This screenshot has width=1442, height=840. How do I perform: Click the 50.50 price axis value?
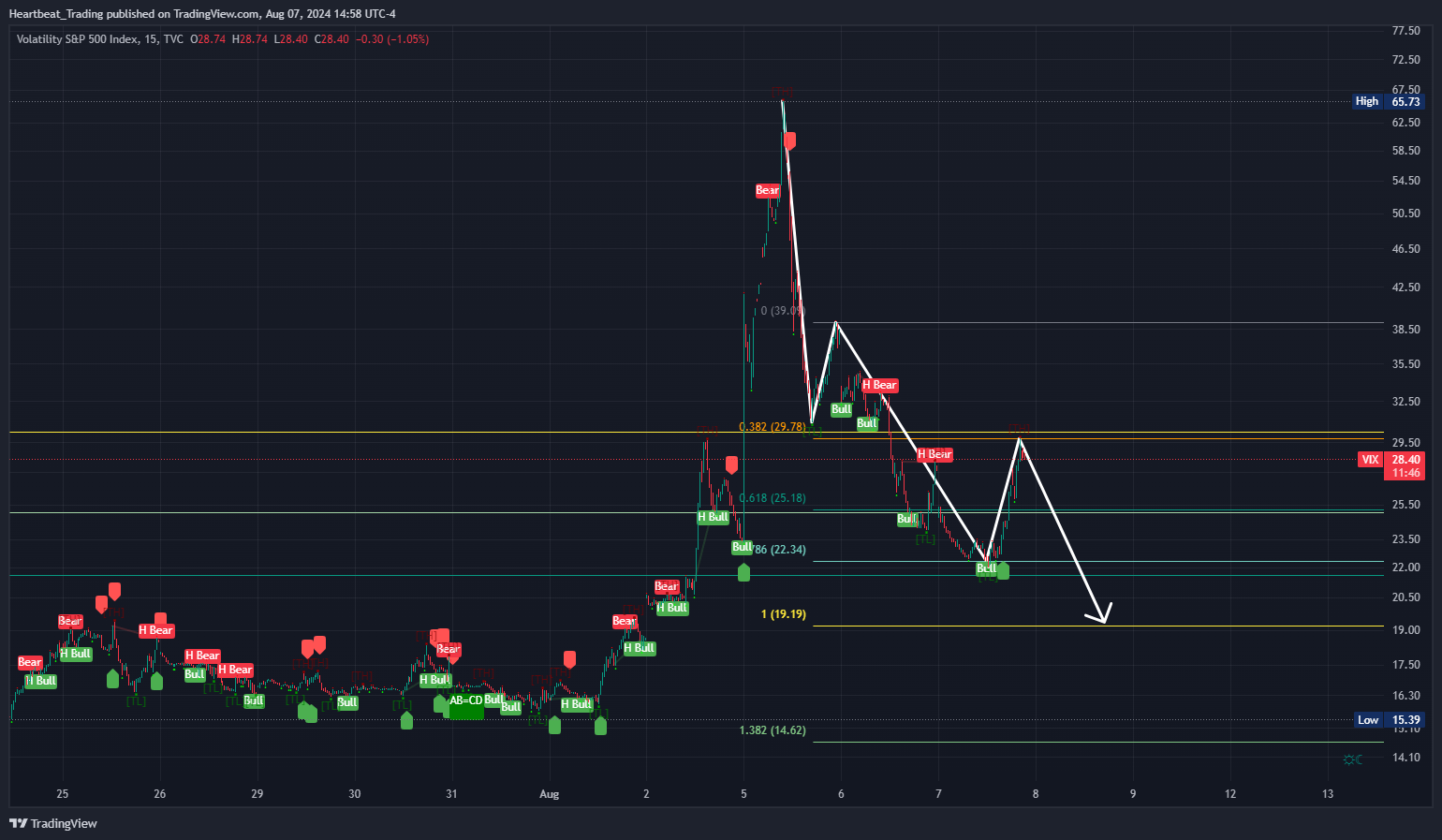(1405, 213)
